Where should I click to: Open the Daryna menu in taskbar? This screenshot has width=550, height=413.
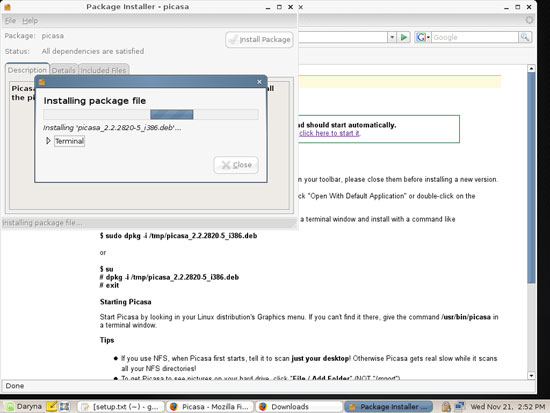pos(24,407)
